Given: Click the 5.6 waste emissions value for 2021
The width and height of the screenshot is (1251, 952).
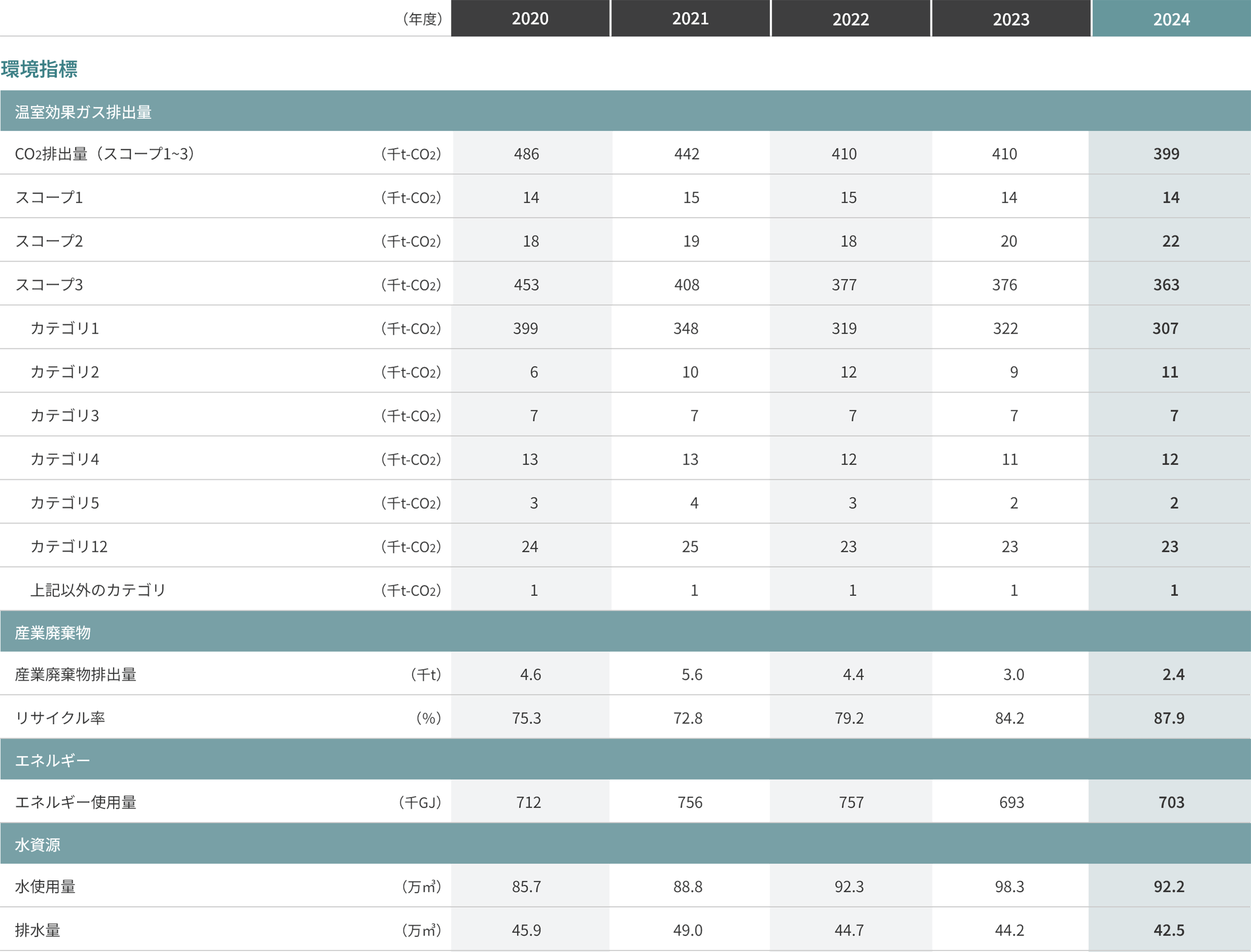Looking at the screenshot, I should 692,675.
